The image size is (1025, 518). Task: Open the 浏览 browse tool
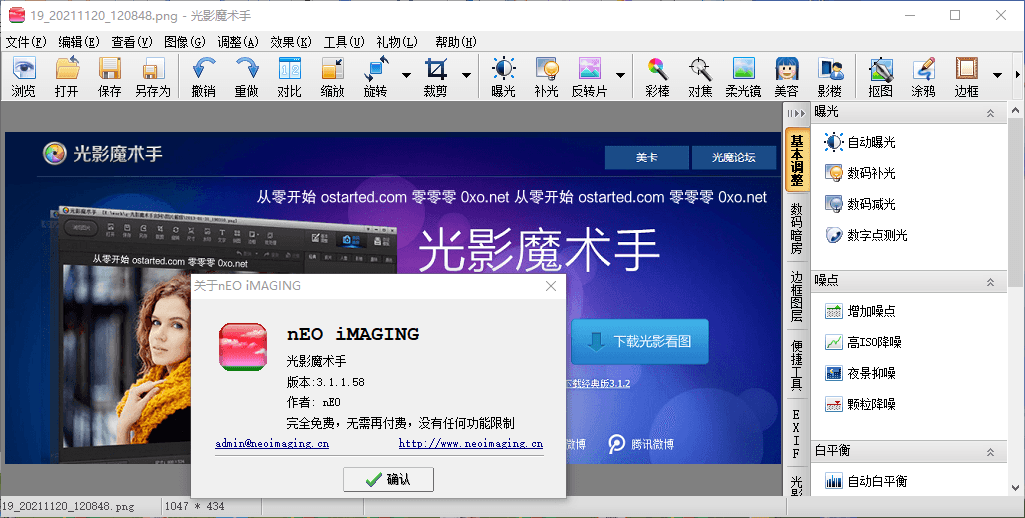click(x=24, y=77)
